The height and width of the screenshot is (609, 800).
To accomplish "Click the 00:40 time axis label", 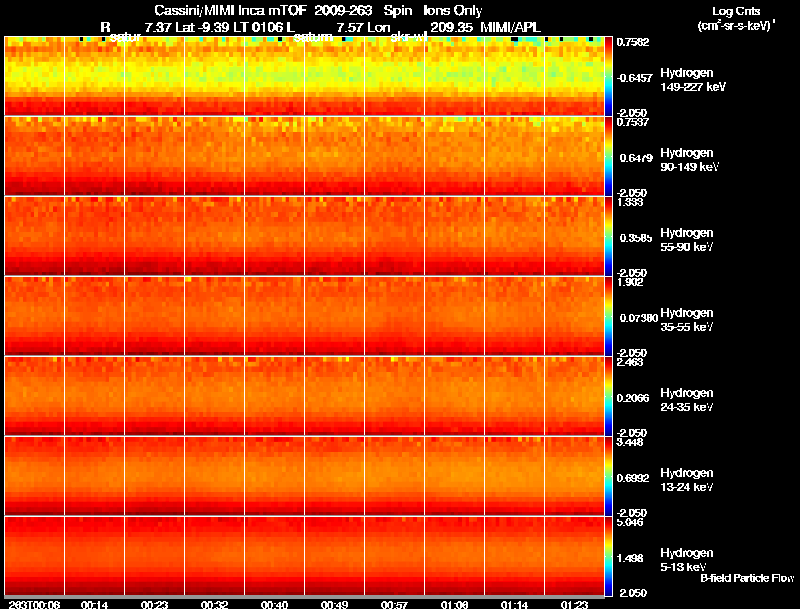I will tap(274, 604).
